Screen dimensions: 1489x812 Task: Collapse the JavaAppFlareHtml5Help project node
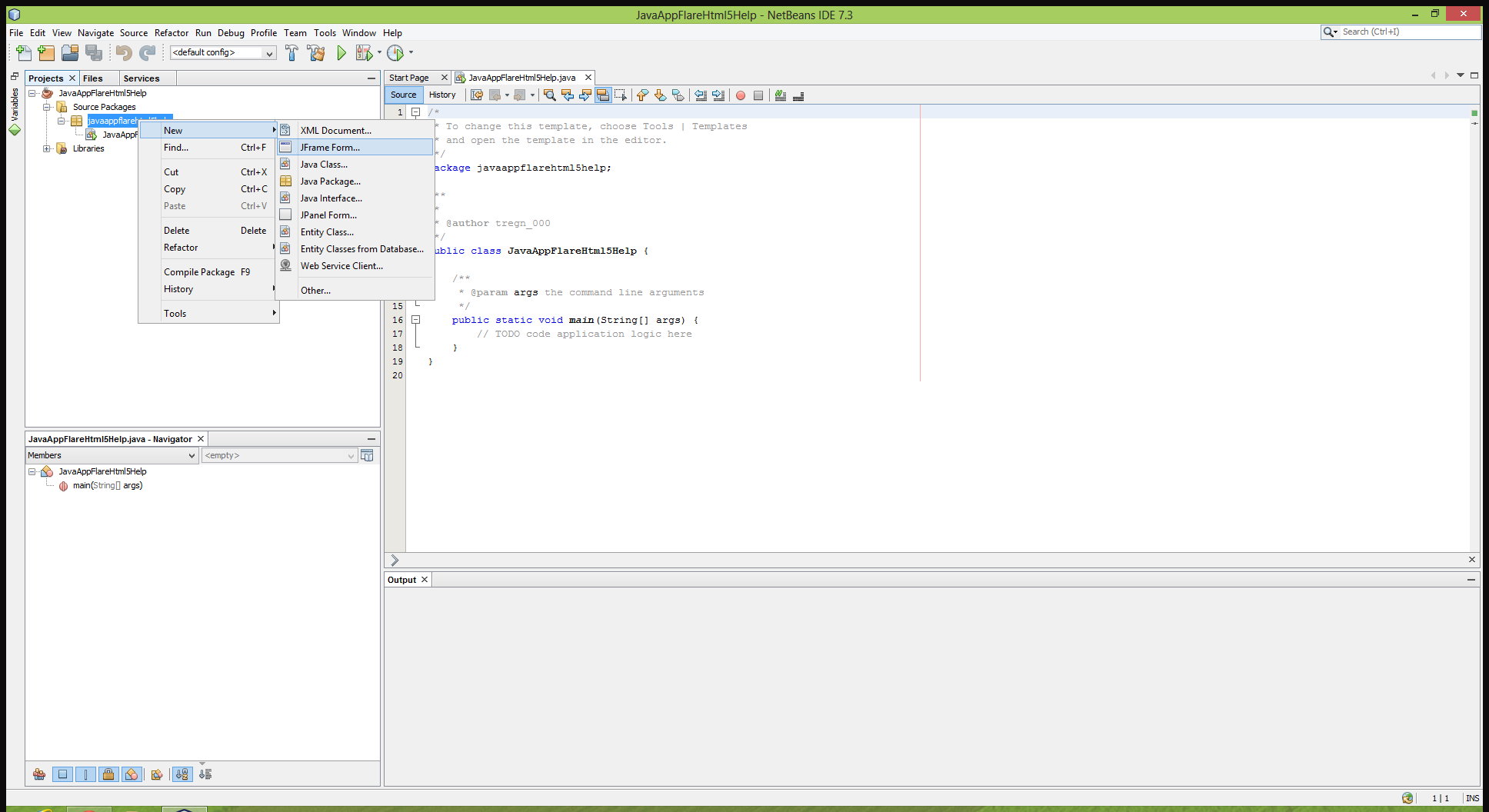coord(32,93)
